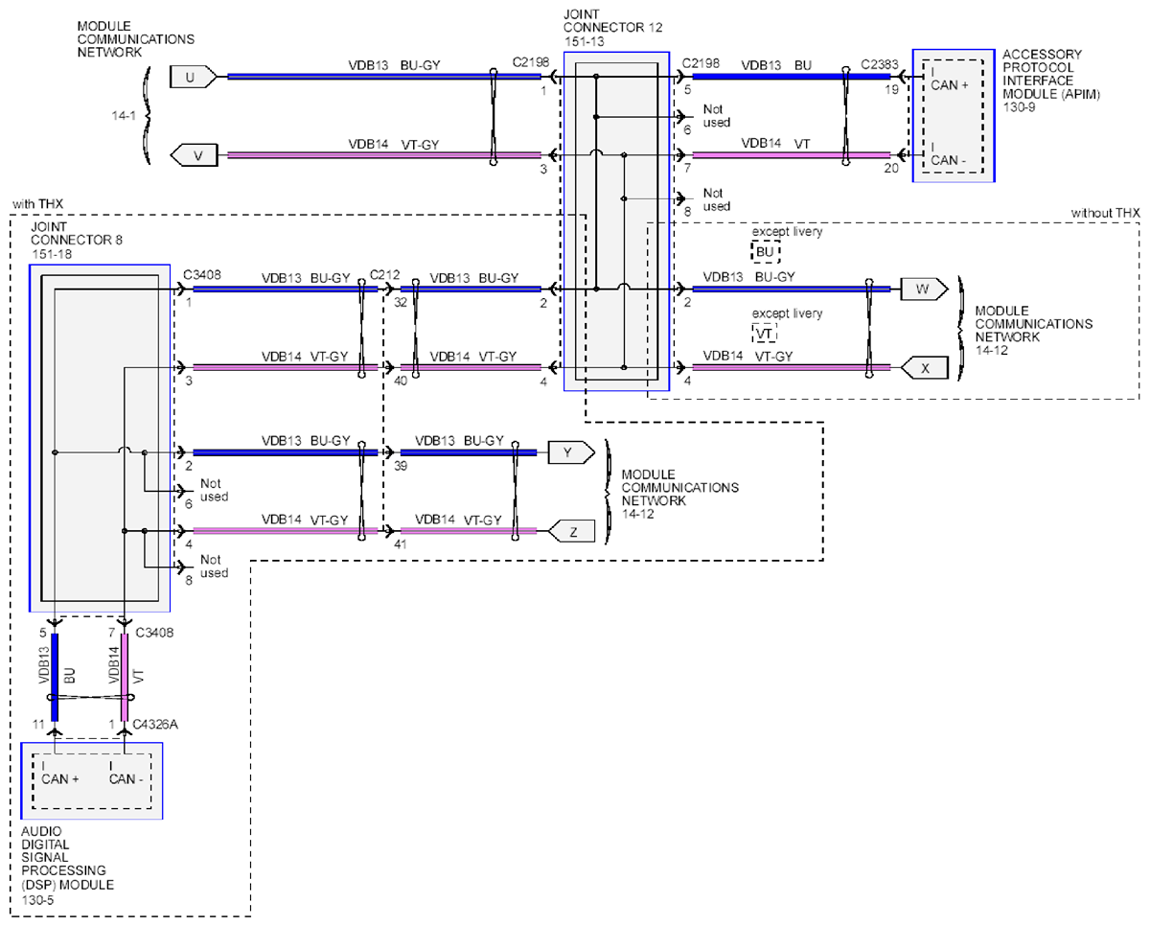Click the "C2383" connector label
The image size is (1150, 926).
(x=879, y=65)
